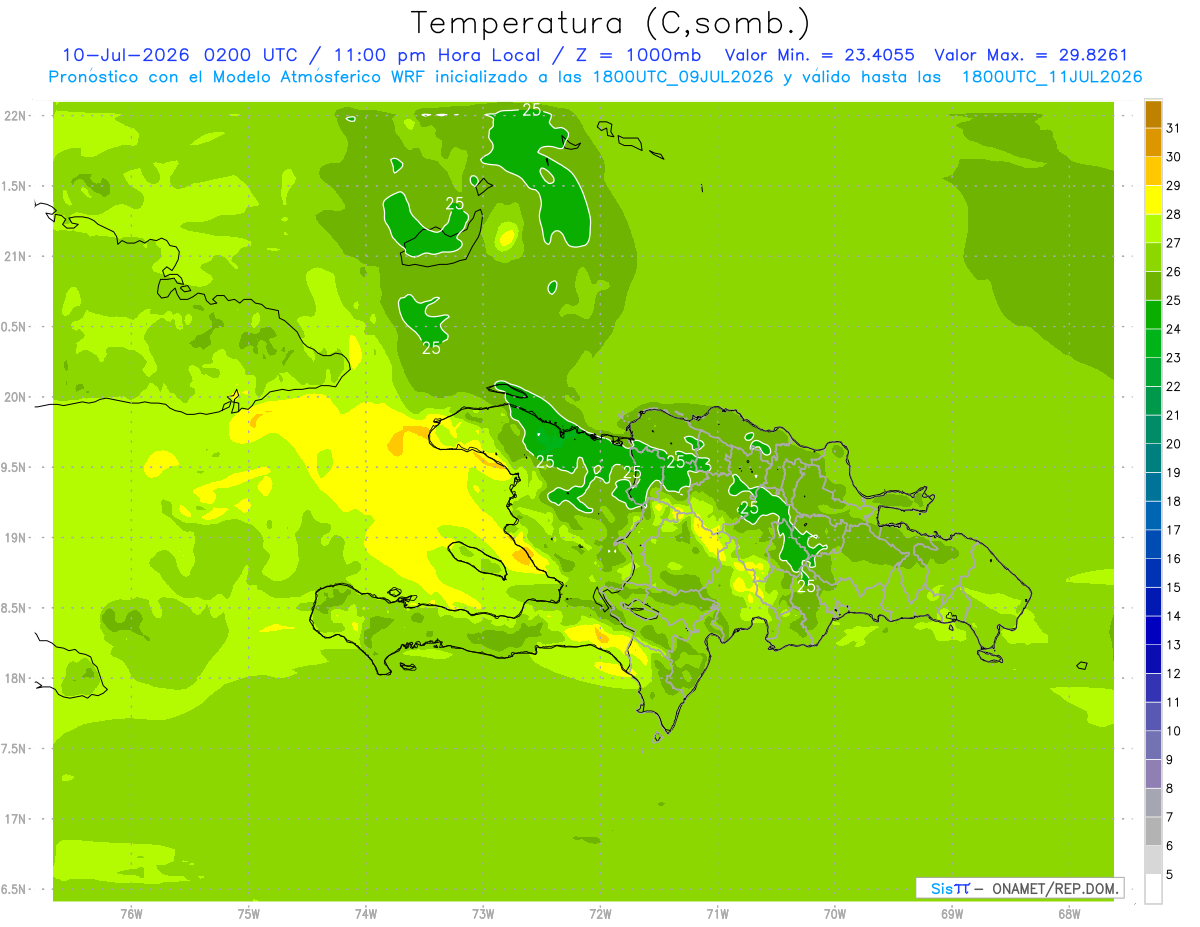Viewport: 1200px width, 927px height.
Task: Click the 17N latitude axis label
Action: pyautogui.click(x=15, y=819)
